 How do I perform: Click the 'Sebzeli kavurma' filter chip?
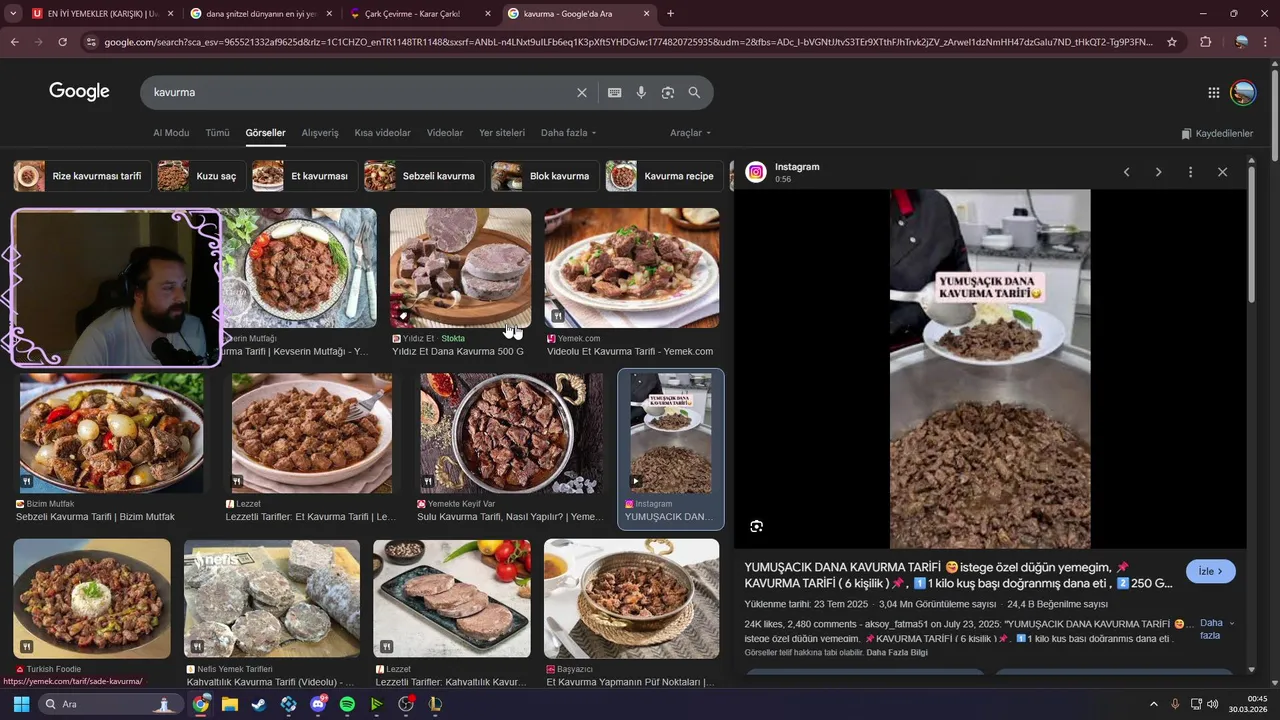pyautogui.click(x=424, y=176)
